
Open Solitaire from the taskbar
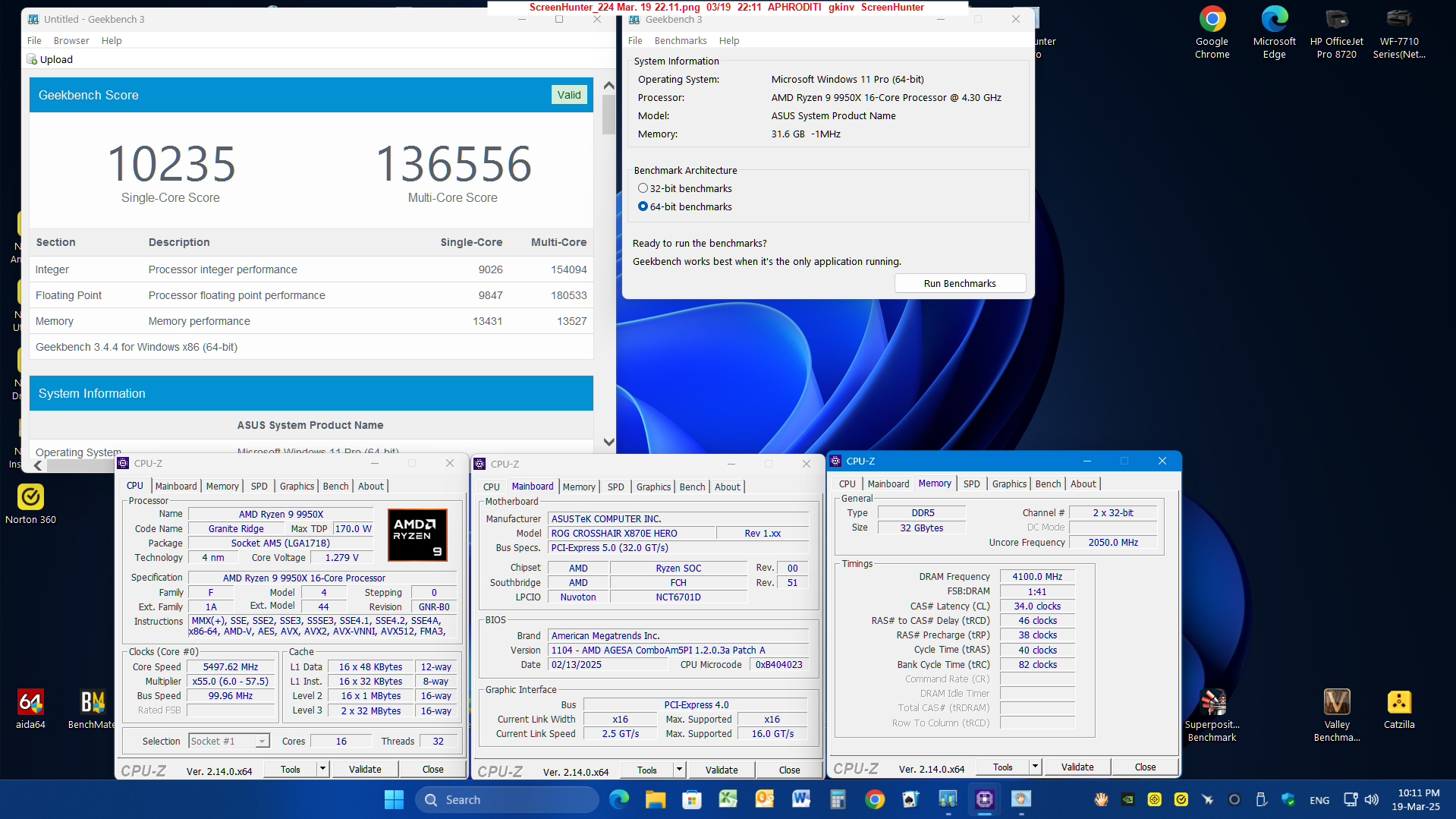click(910, 799)
